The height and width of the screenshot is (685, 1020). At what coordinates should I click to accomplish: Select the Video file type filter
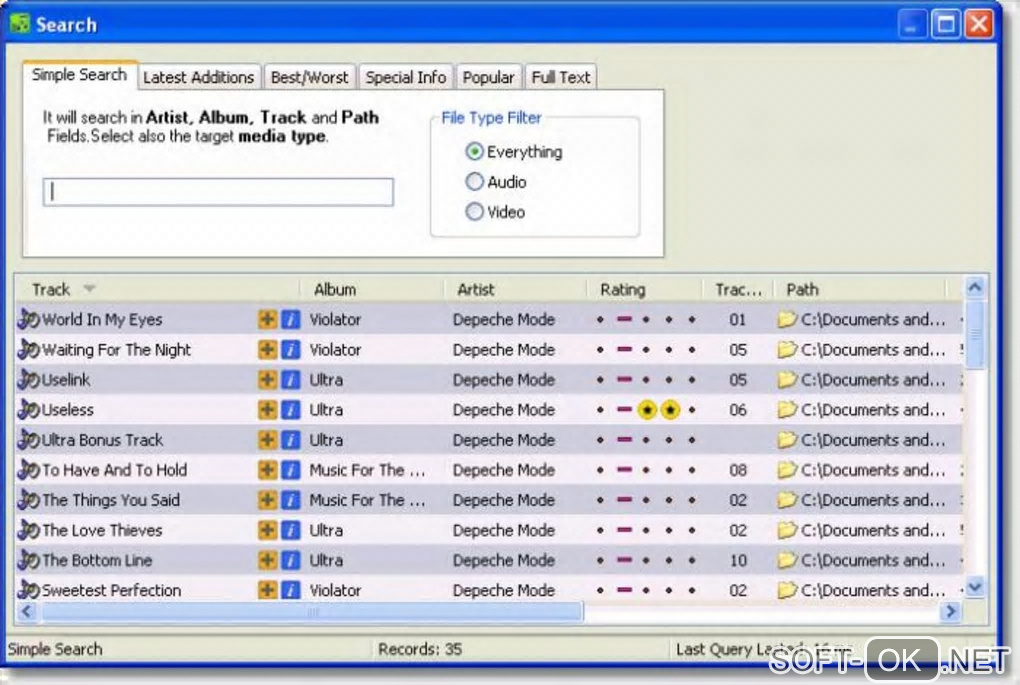pyautogui.click(x=474, y=211)
